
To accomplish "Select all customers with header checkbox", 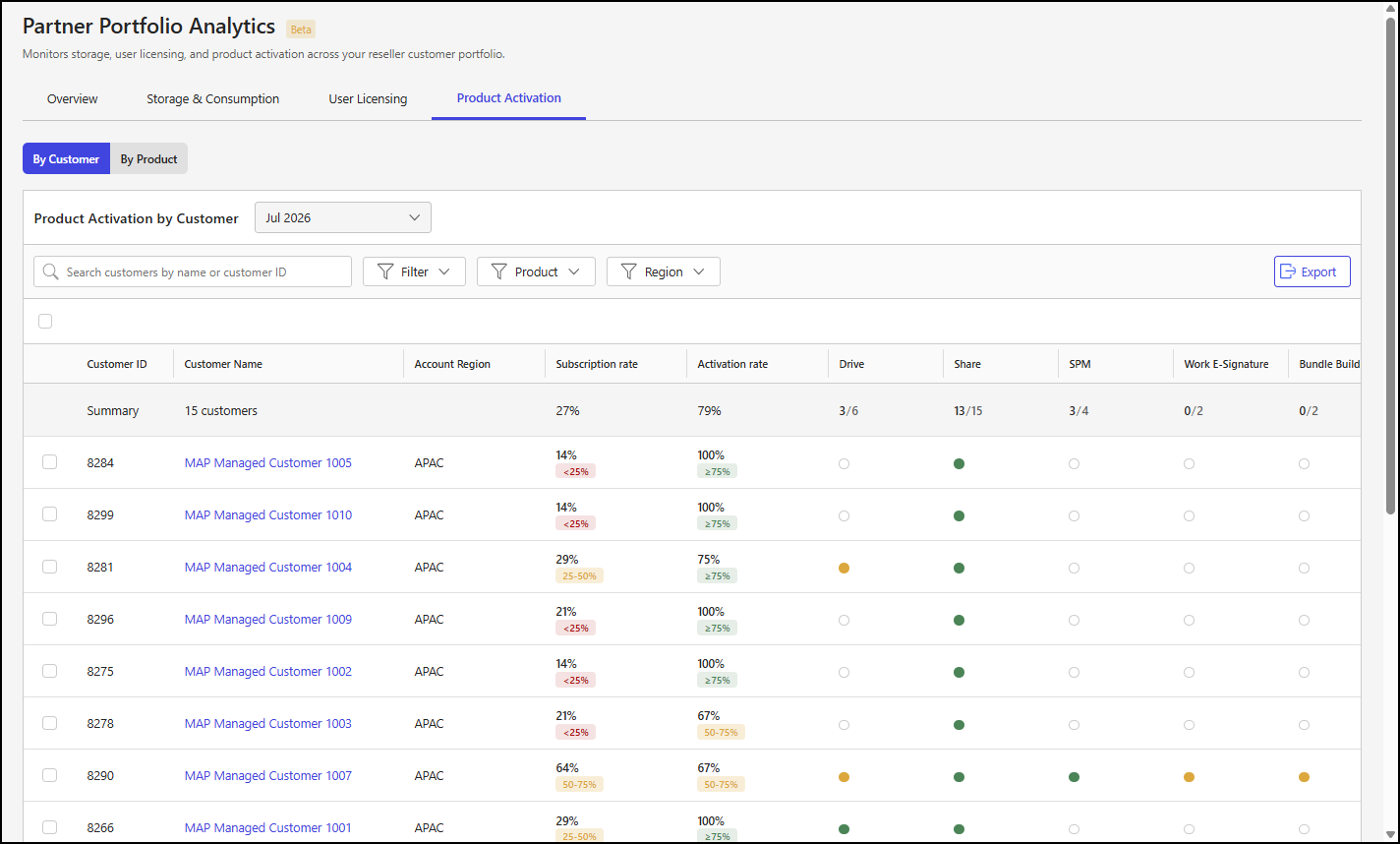I will coord(45,321).
